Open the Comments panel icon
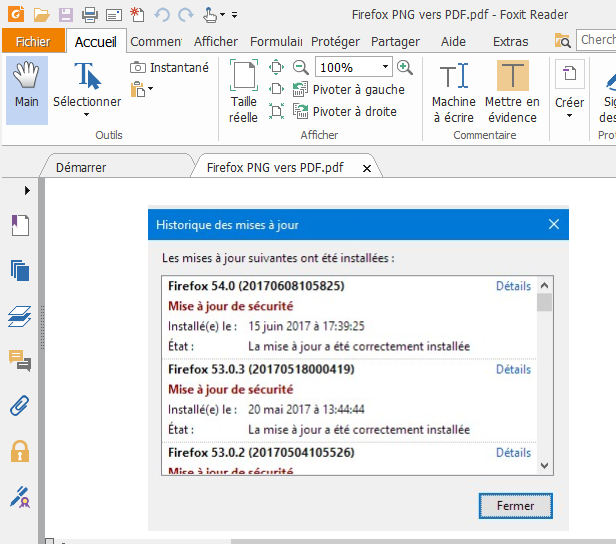 point(20,361)
